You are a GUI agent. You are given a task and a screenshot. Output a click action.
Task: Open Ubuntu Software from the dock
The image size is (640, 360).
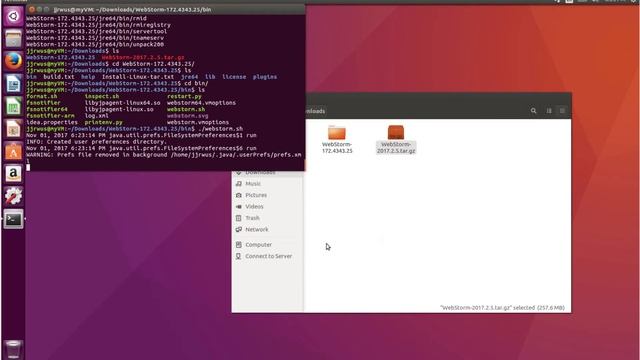point(13,152)
